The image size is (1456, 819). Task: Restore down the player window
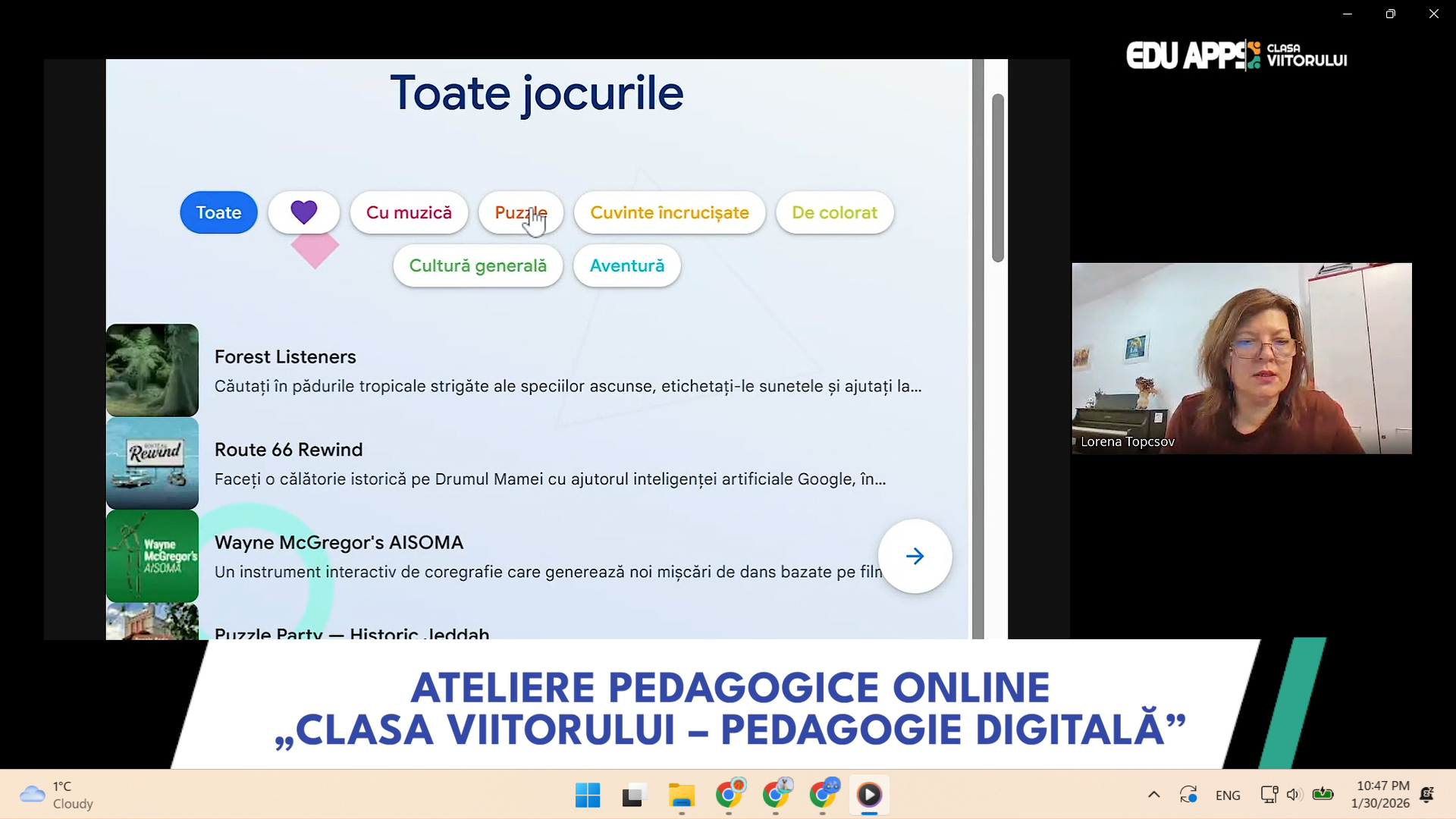1390,14
